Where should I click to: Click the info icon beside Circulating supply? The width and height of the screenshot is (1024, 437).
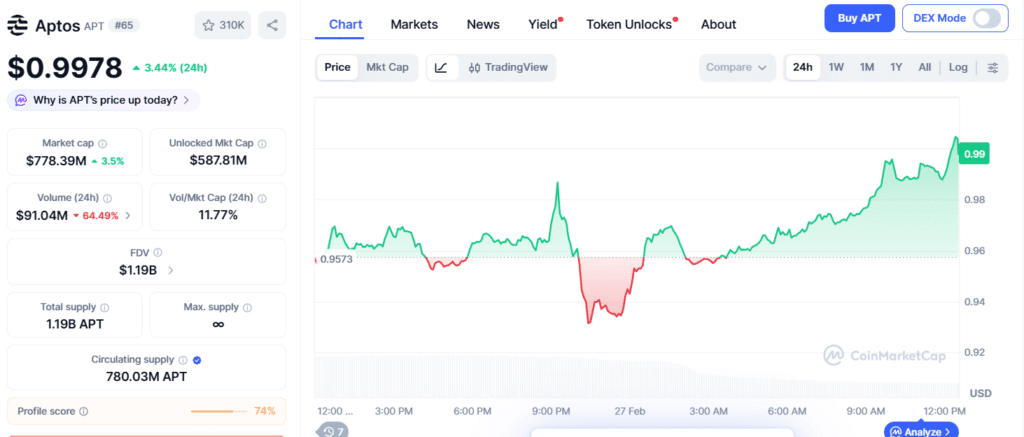coord(183,360)
